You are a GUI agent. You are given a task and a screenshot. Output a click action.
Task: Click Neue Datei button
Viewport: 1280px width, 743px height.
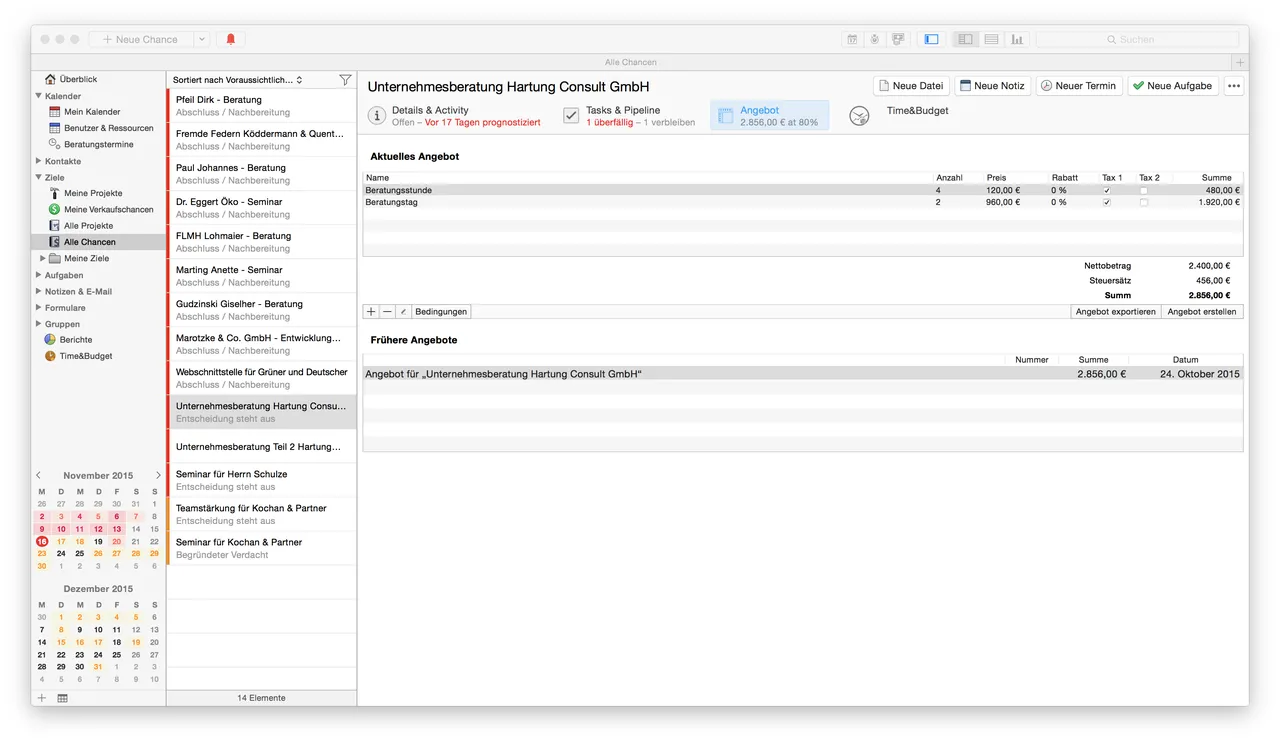[911, 86]
